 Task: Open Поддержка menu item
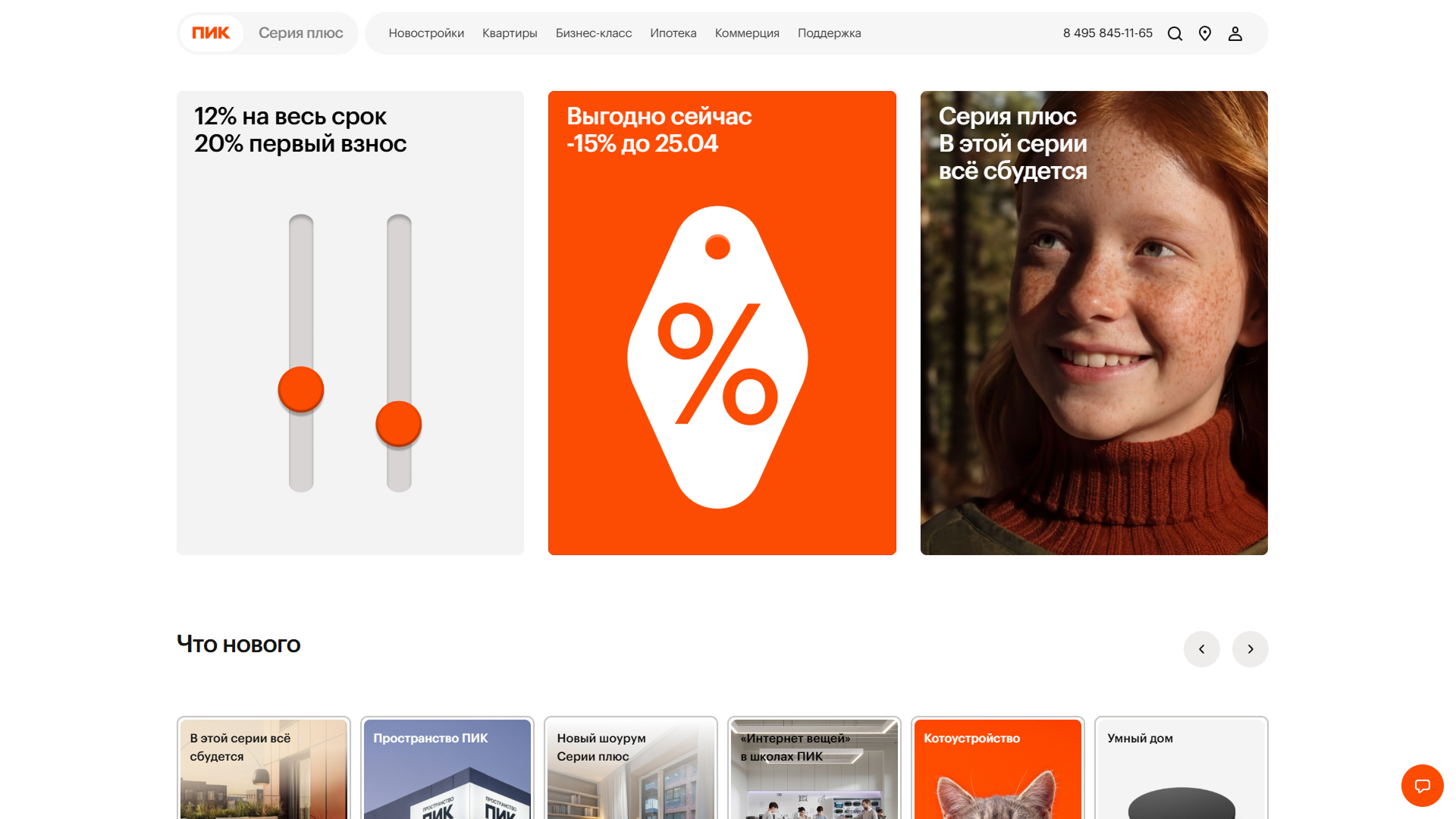coord(830,33)
